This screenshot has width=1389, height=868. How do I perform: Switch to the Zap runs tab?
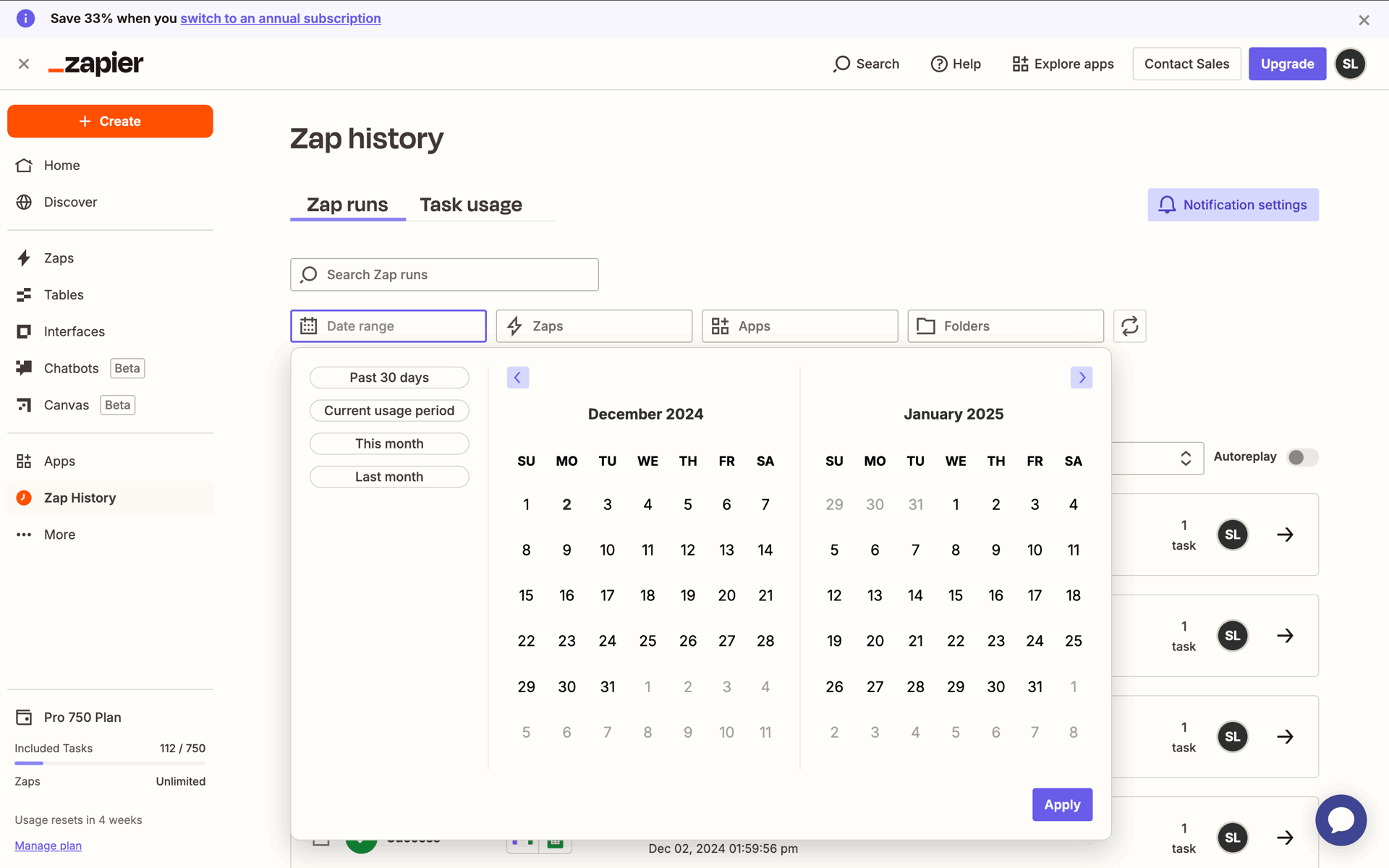(347, 205)
